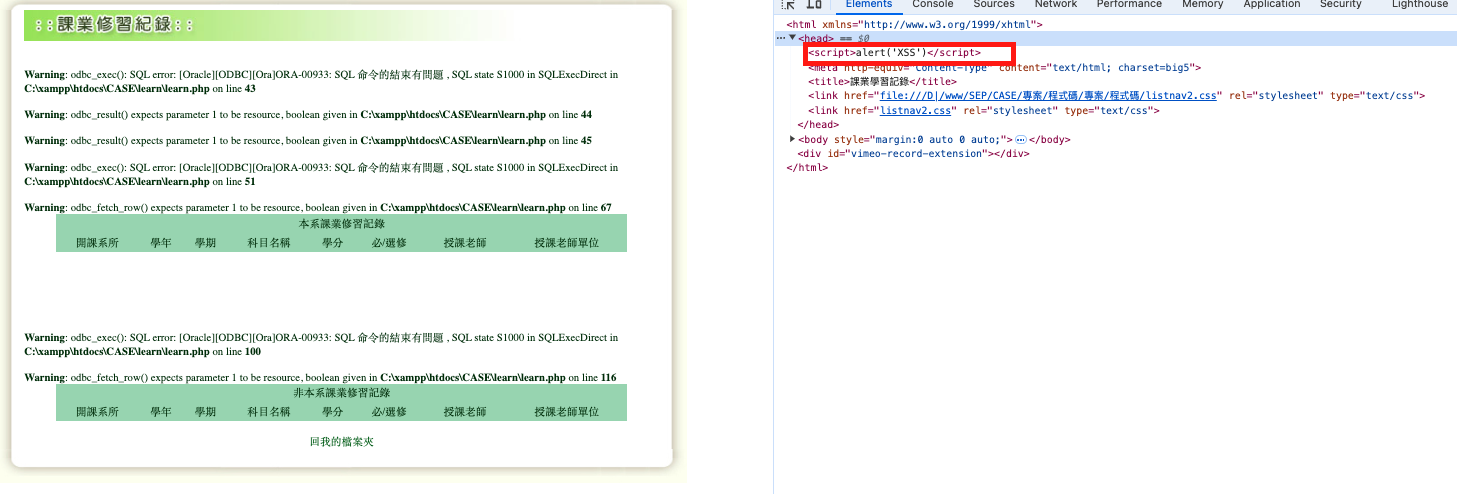The height and width of the screenshot is (494, 1457).
Task: Click 學分 header in 非本系課業修習記錄 table
Action: [332, 412]
